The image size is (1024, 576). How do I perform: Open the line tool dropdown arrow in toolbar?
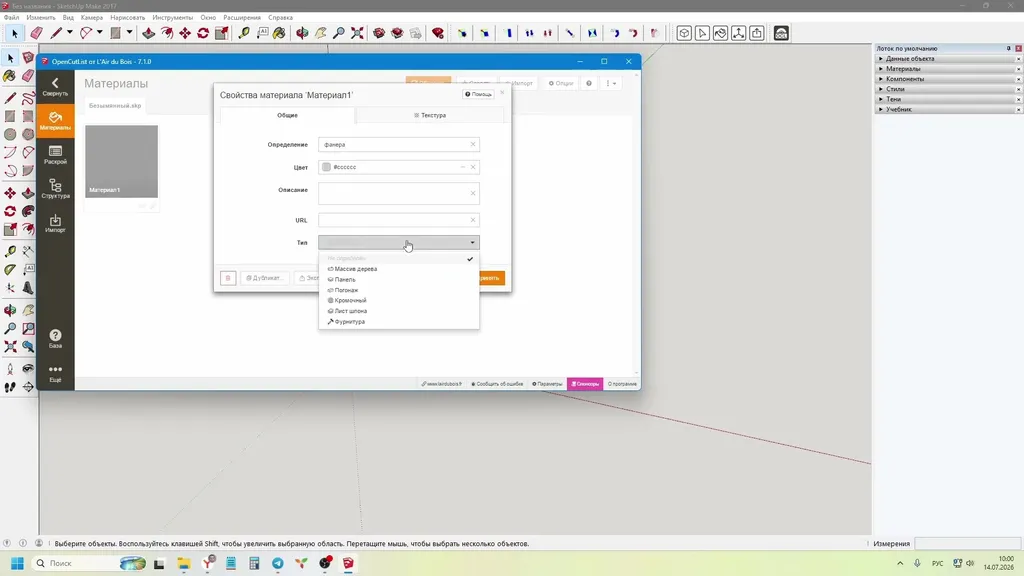[x=69, y=33]
